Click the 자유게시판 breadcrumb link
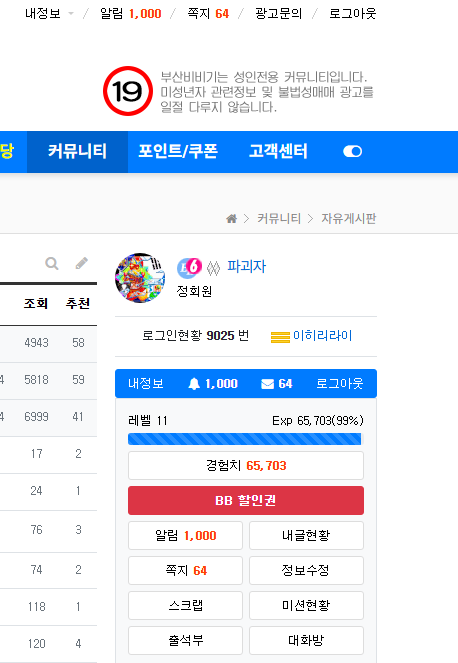The image size is (458, 663). pyautogui.click(x=348, y=219)
